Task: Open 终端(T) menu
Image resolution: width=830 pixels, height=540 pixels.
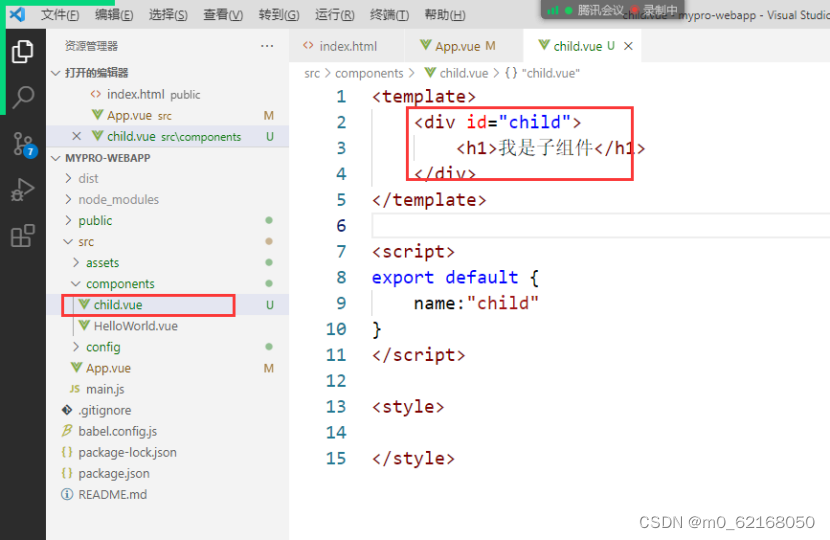Action: [390, 14]
